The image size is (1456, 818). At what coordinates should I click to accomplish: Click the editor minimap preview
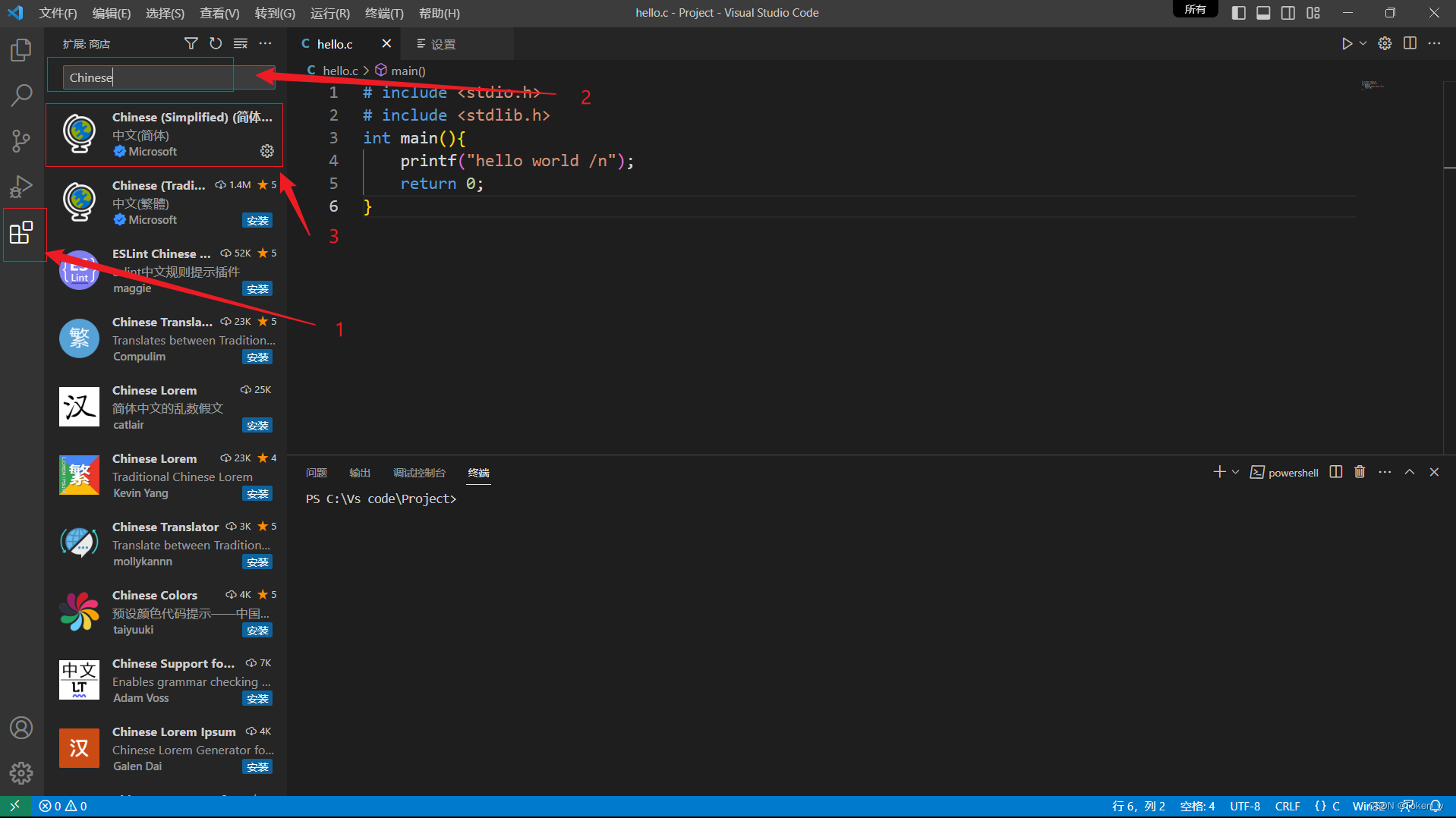coord(1372,85)
